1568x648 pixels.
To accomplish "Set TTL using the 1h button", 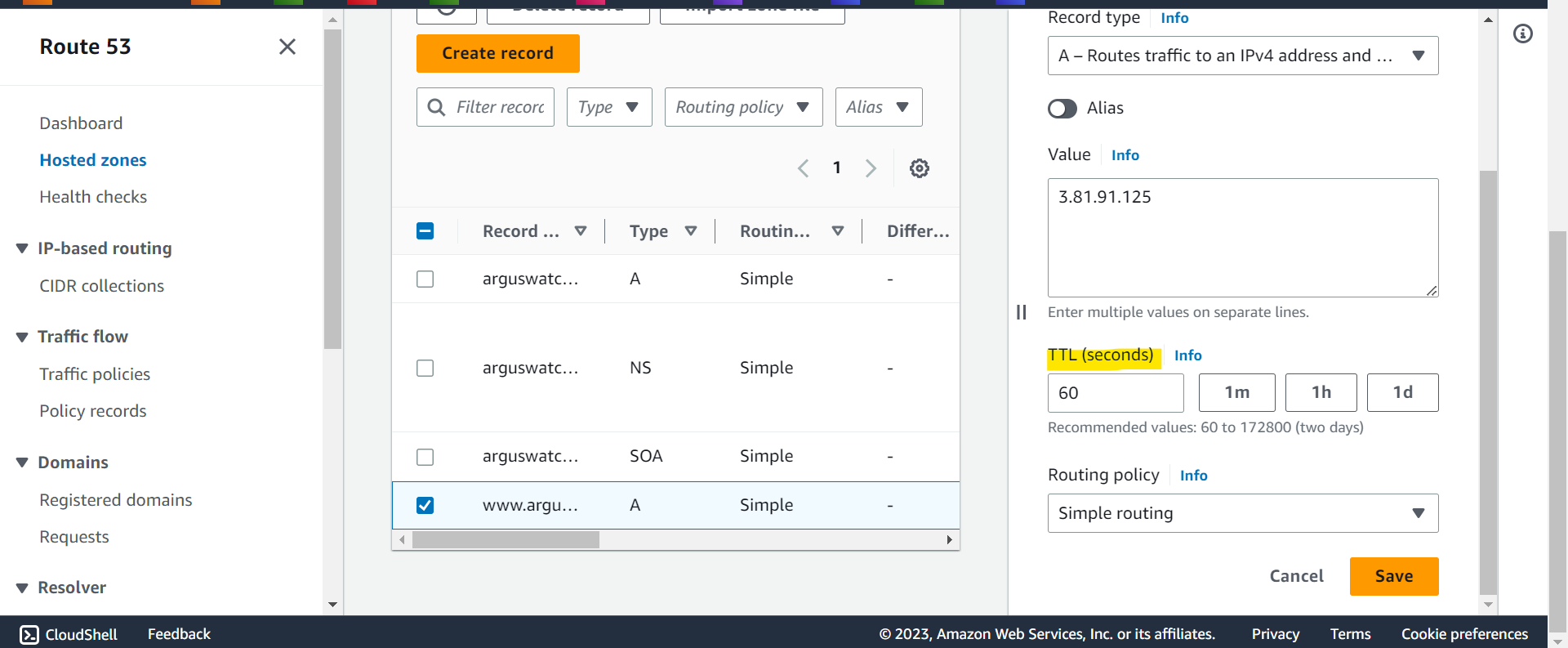I will [1321, 392].
